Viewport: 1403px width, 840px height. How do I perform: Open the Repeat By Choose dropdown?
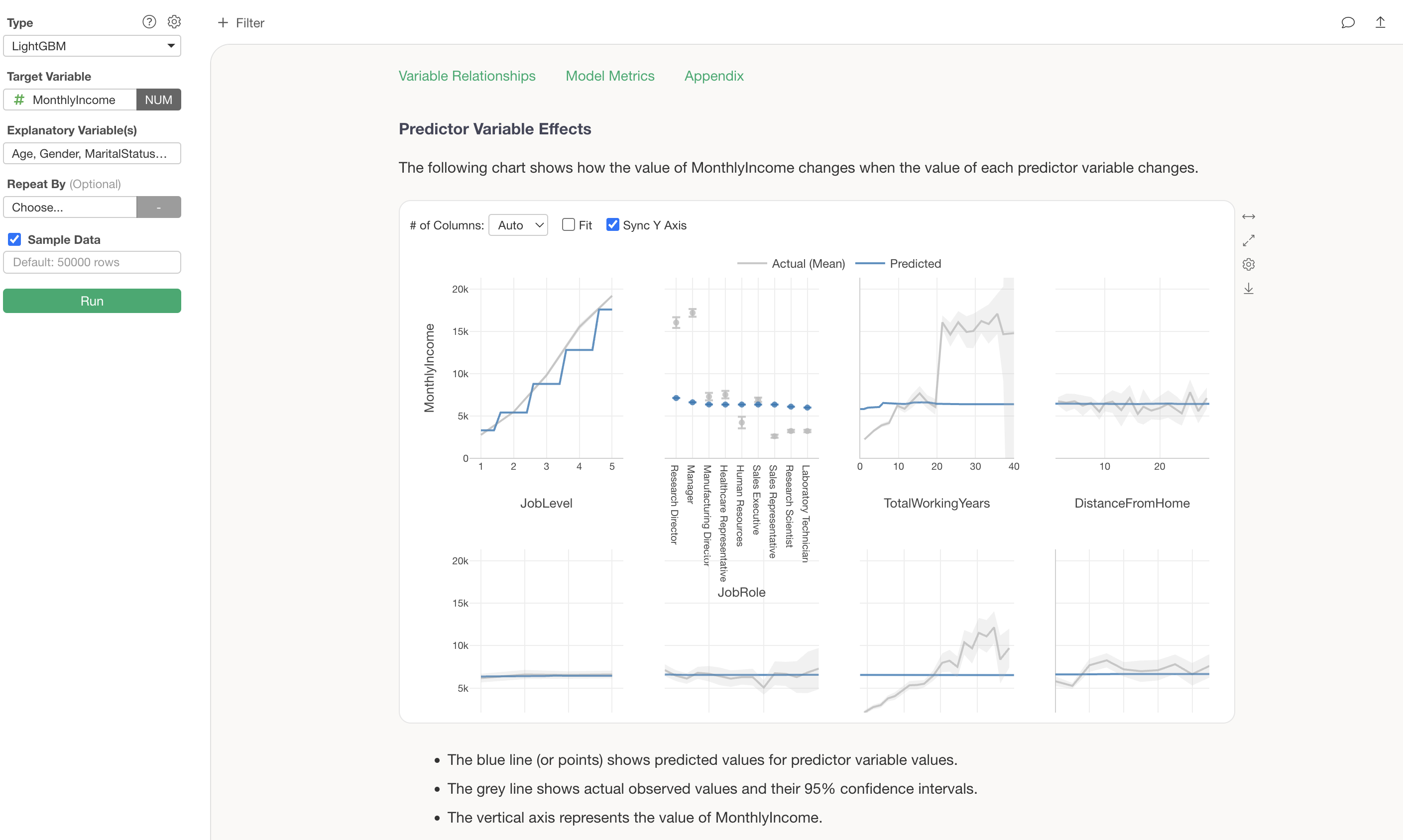[x=70, y=207]
